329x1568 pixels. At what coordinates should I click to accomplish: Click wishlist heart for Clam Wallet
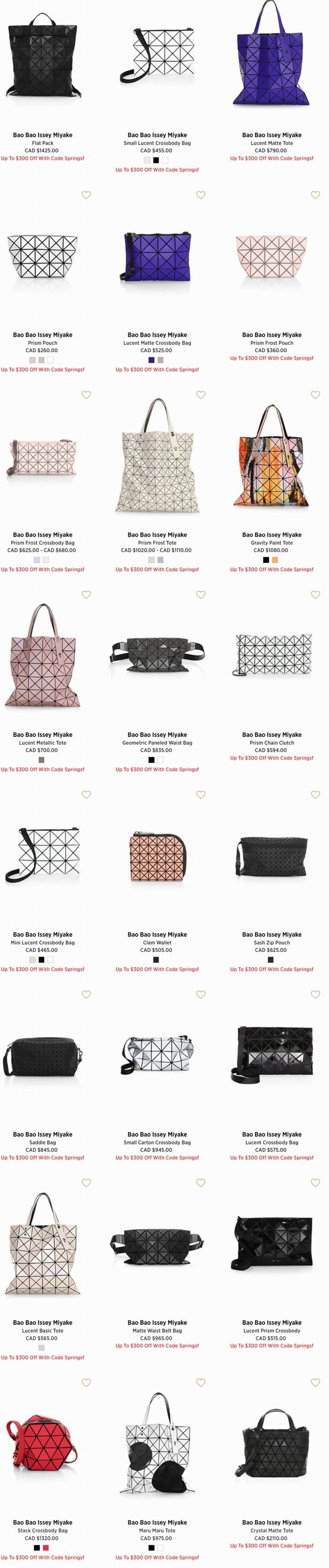pyautogui.click(x=201, y=794)
